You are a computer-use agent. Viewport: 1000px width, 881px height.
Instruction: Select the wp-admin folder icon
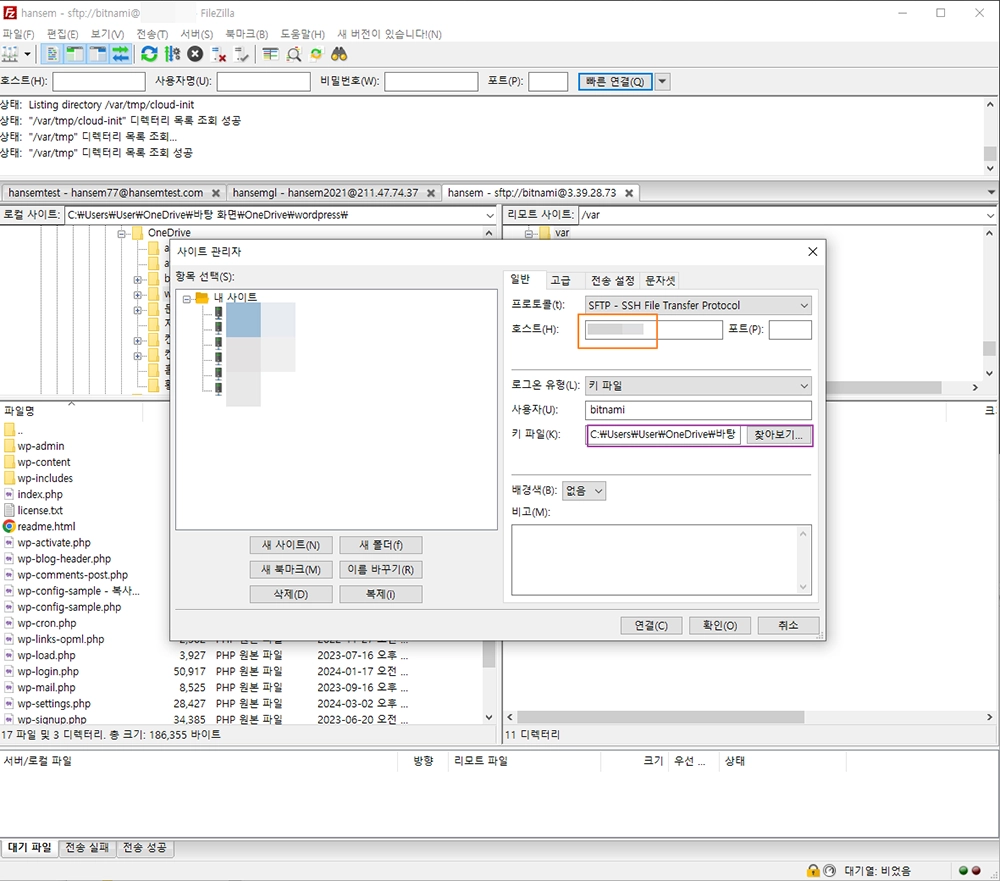point(9,446)
